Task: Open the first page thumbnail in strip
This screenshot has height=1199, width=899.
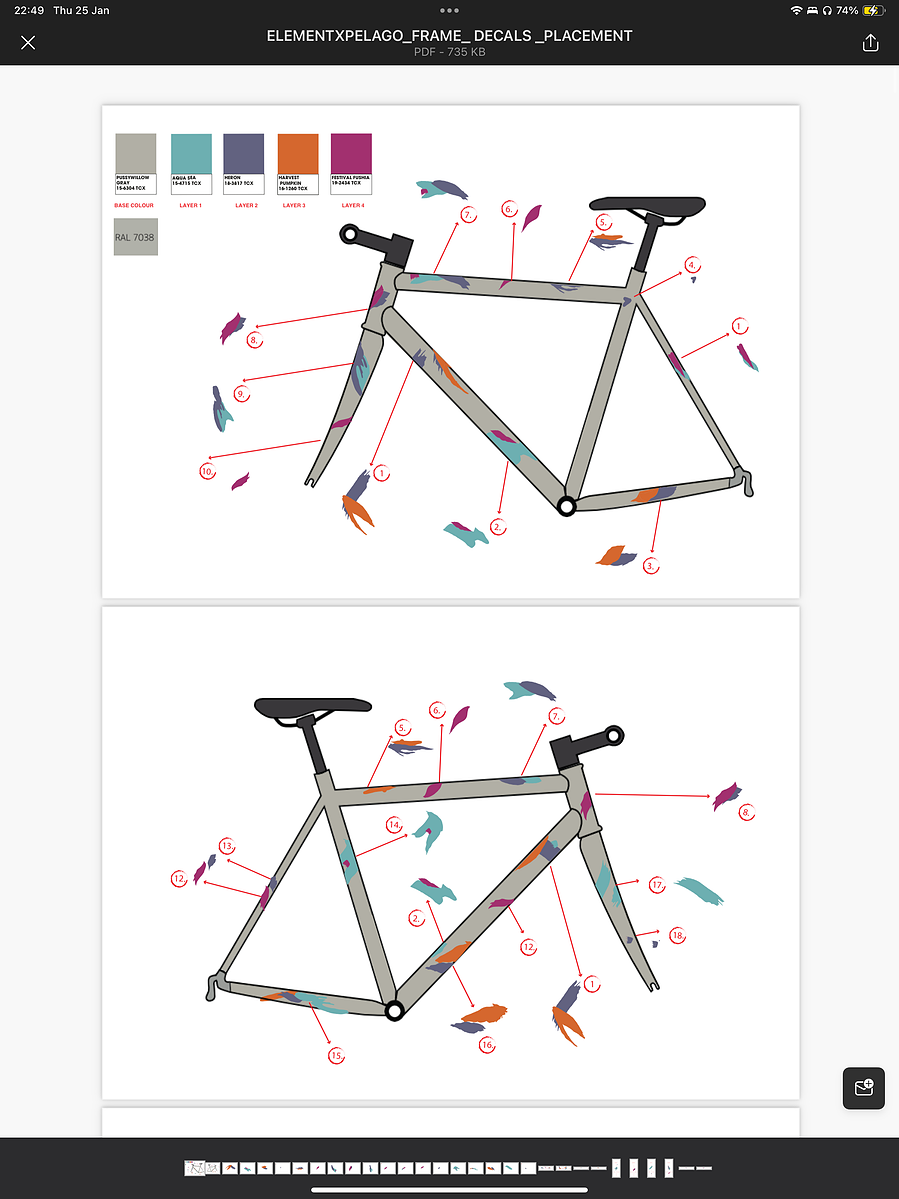Action: pyautogui.click(x=194, y=1168)
